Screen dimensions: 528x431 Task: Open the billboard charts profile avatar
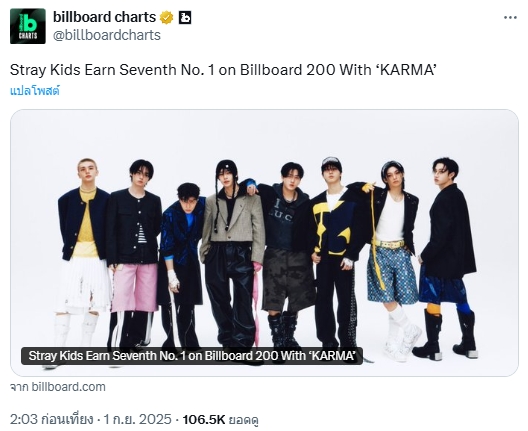[x=28, y=26]
